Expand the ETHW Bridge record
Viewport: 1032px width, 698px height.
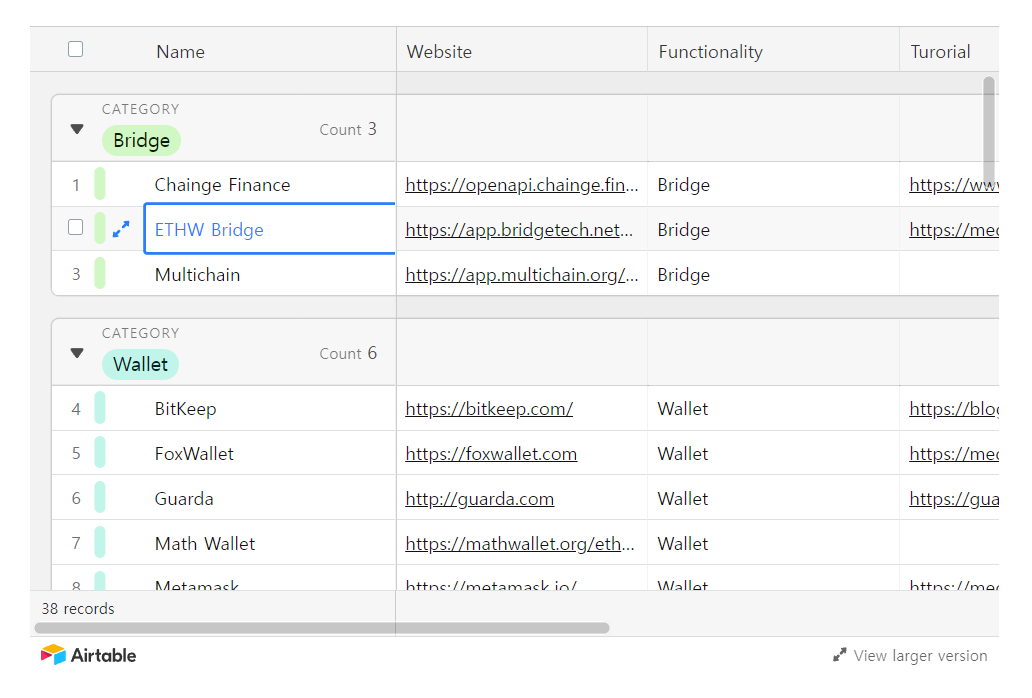121,229
